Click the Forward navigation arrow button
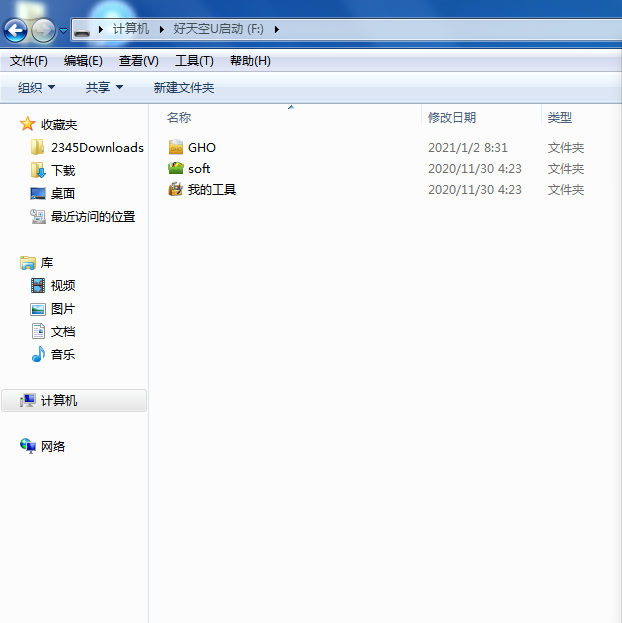622x623 pixels. (x=43, y=30)
